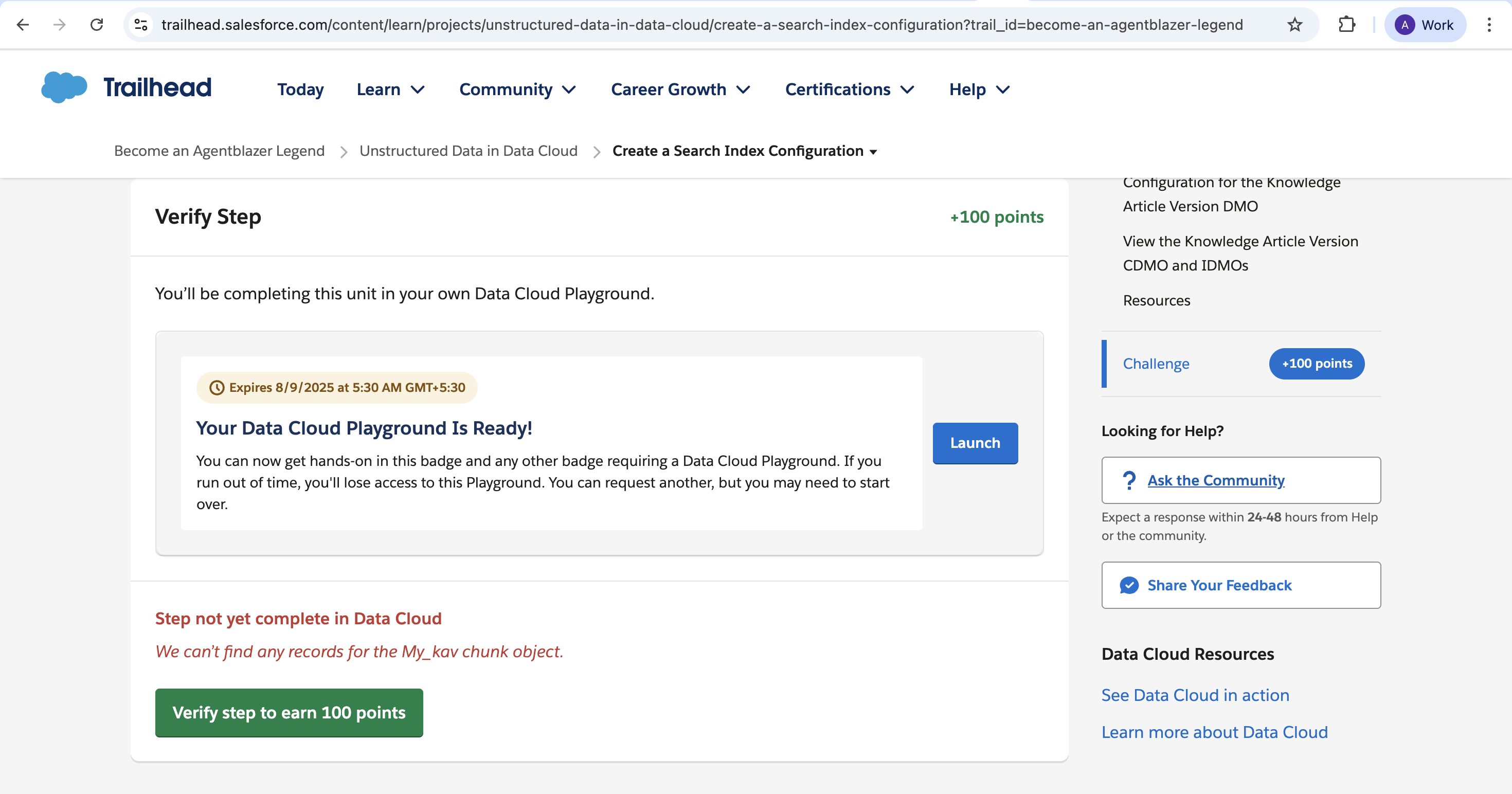Click the browser back arrow

click(x=23, y=25)
